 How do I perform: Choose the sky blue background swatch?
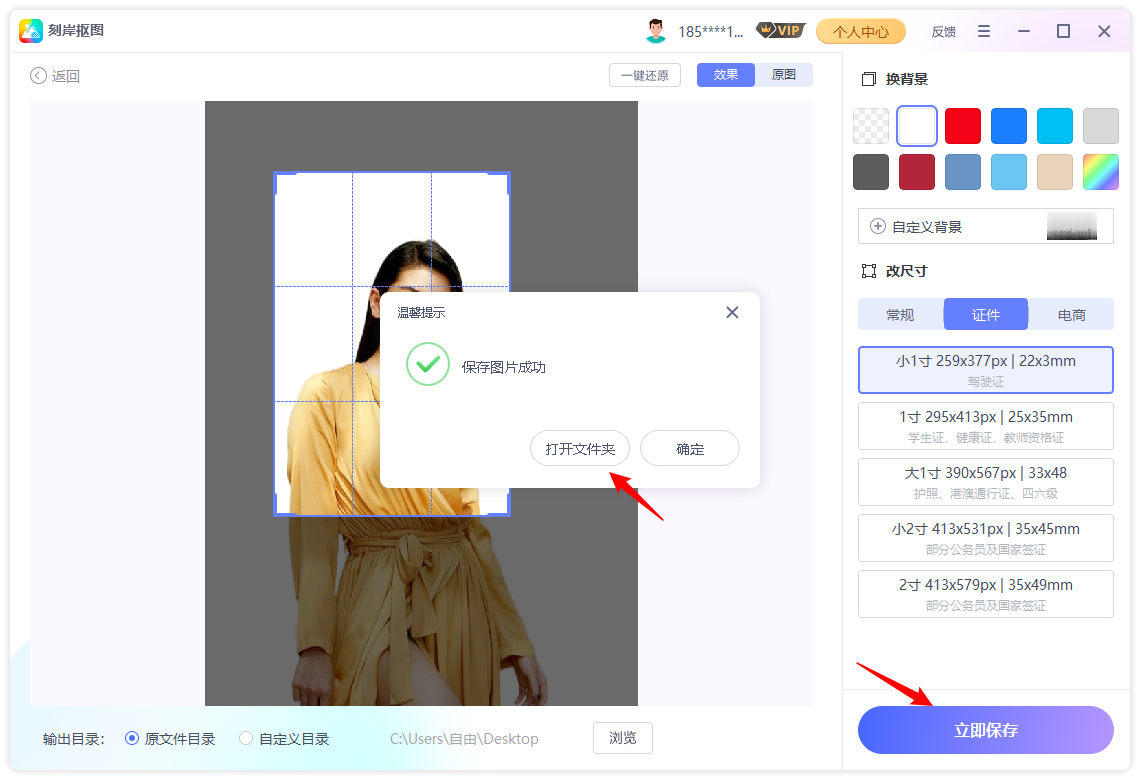[x=1009, y=172]
